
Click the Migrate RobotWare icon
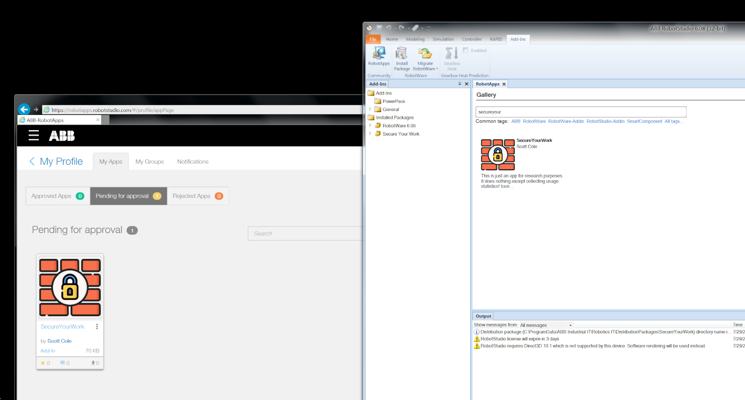(425, 57)
